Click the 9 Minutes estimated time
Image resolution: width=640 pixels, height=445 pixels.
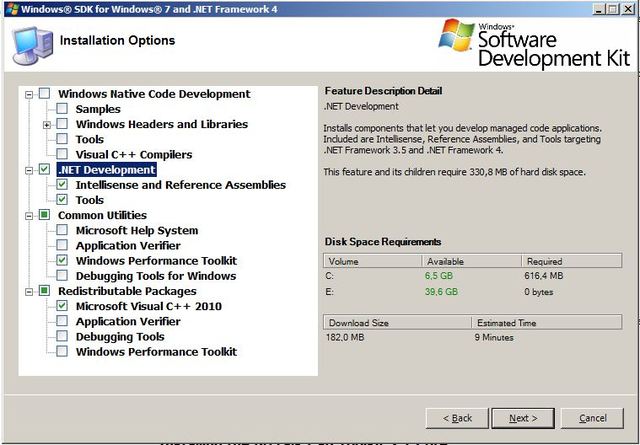(494, 337)
